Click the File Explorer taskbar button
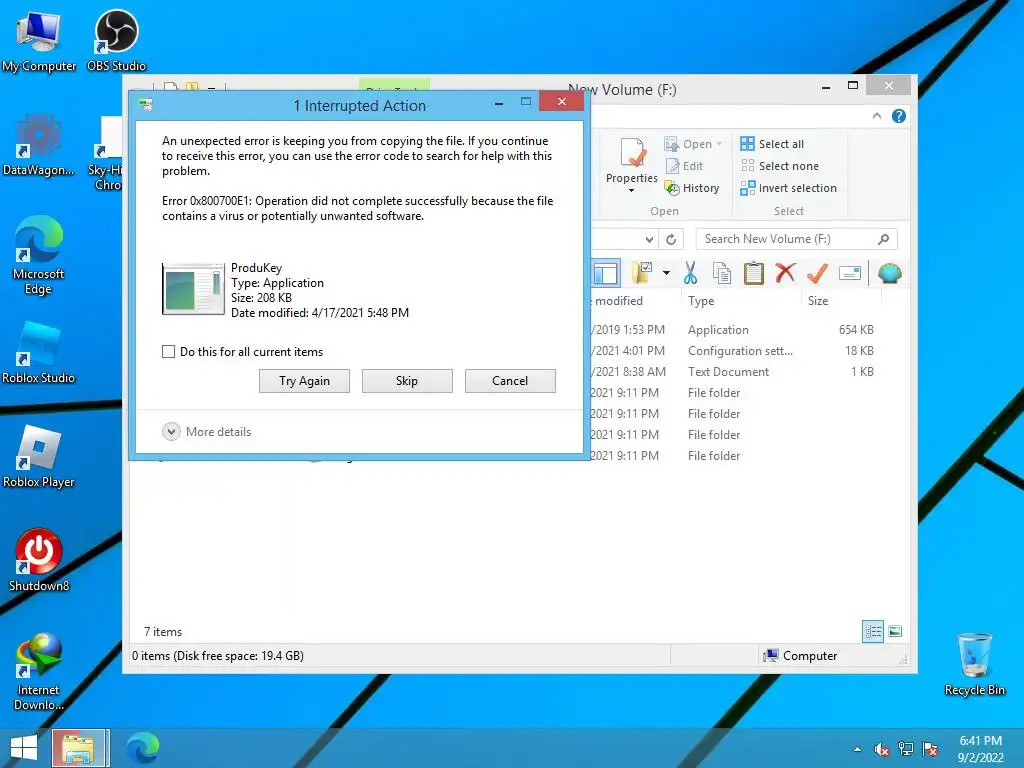 78,748
